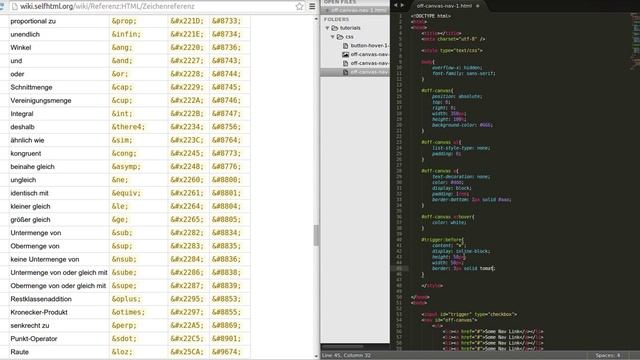Click the '&cong;' entity cell
640x360 pixels.
pos(124,153)
